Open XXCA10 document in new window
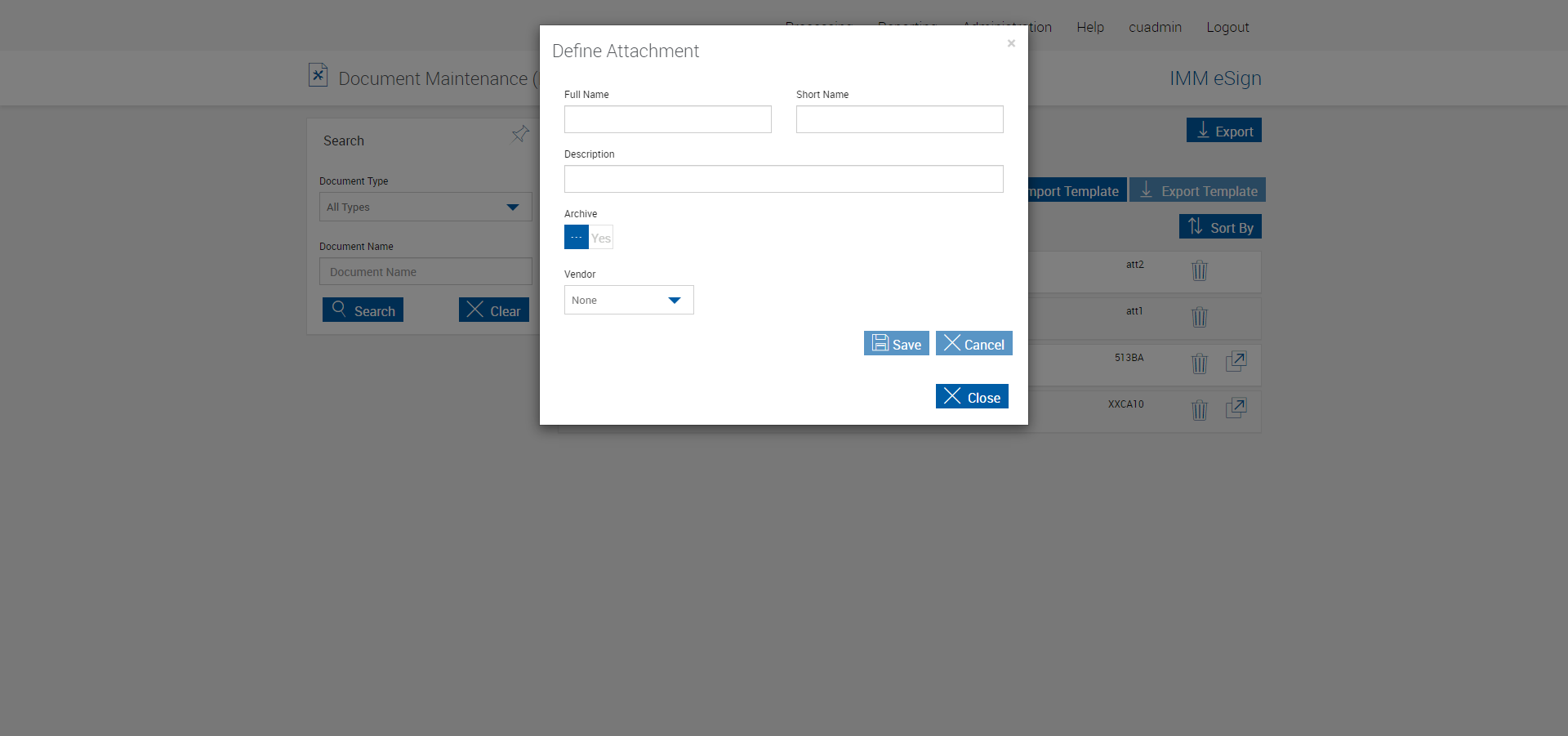1568x736 pixels. 1236,408
